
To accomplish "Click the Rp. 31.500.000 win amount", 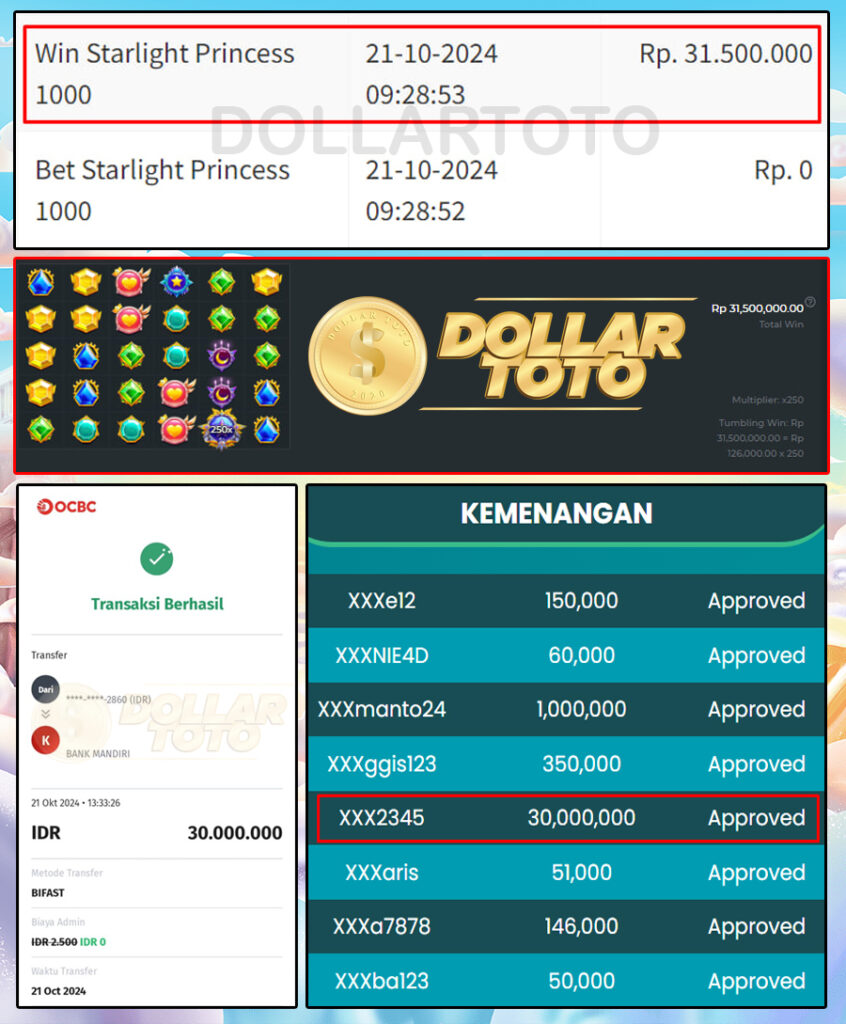I will pyautogui.click(x=726, y=54).
